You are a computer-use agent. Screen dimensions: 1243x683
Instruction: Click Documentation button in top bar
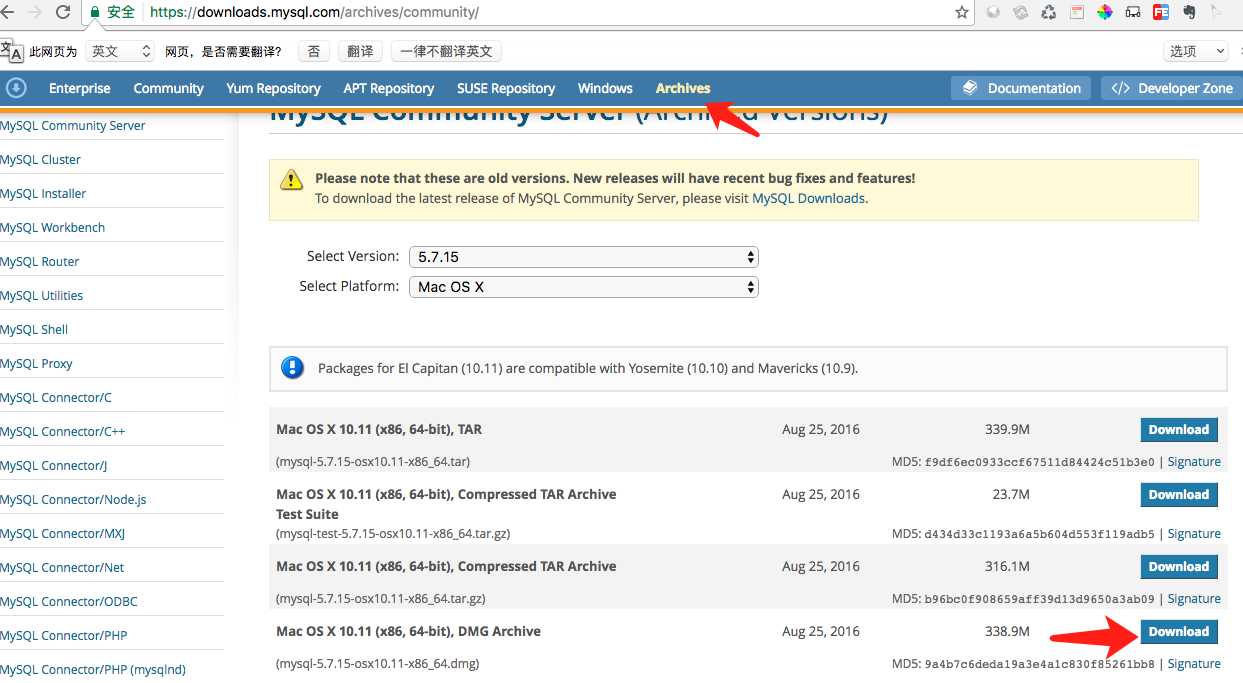click(1021, 88)
